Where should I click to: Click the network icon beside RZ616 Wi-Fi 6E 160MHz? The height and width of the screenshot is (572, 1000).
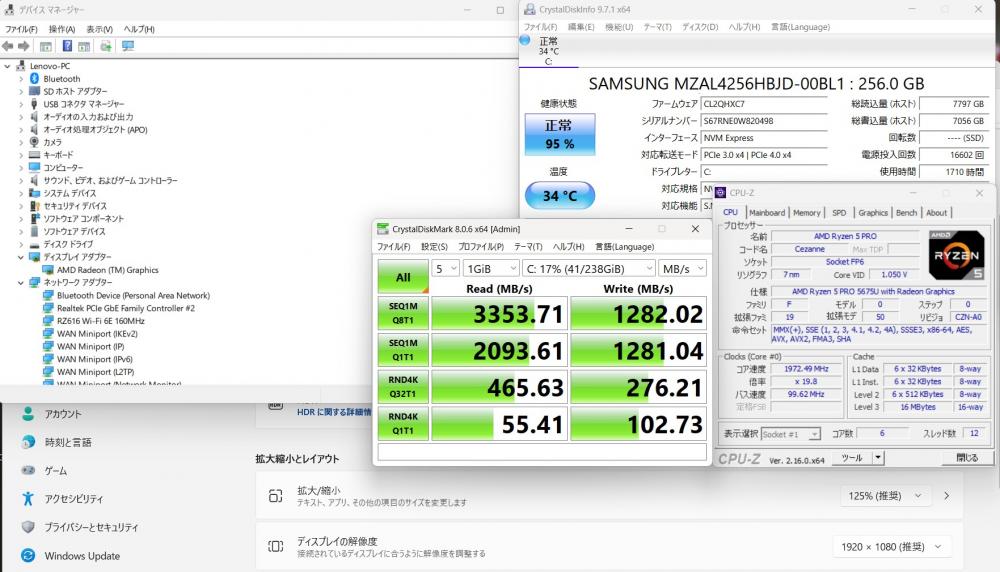click(x=48, y=321)
